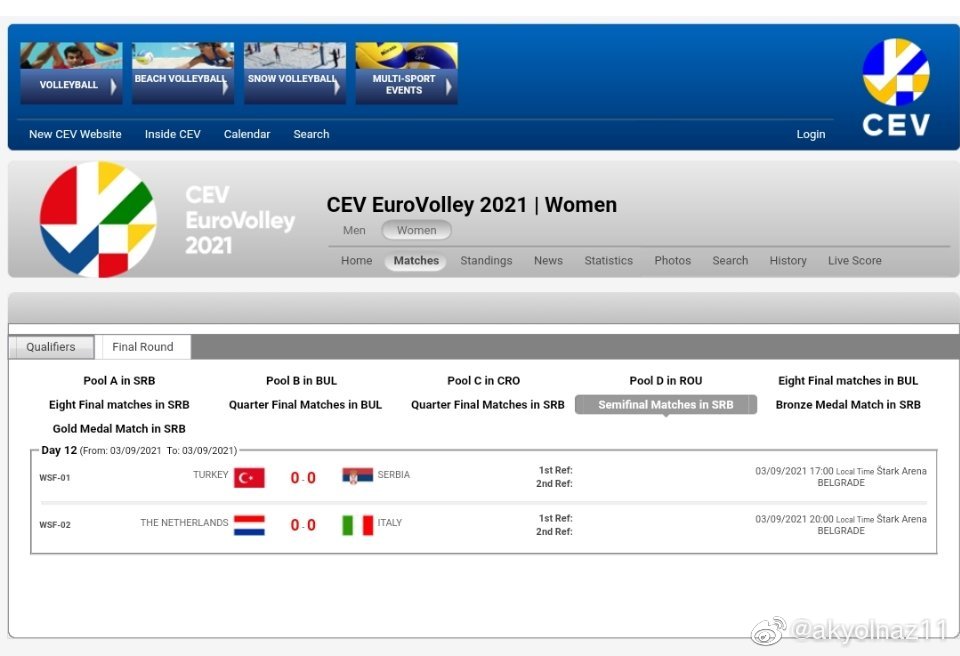Open the New CEV Website link
The width and height of the screenshot is (960, 656).
(x=75, y=134)
